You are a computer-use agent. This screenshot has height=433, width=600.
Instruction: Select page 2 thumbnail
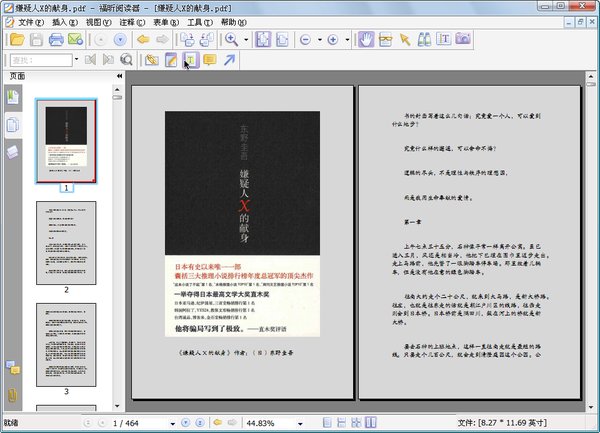coord(66,240)
